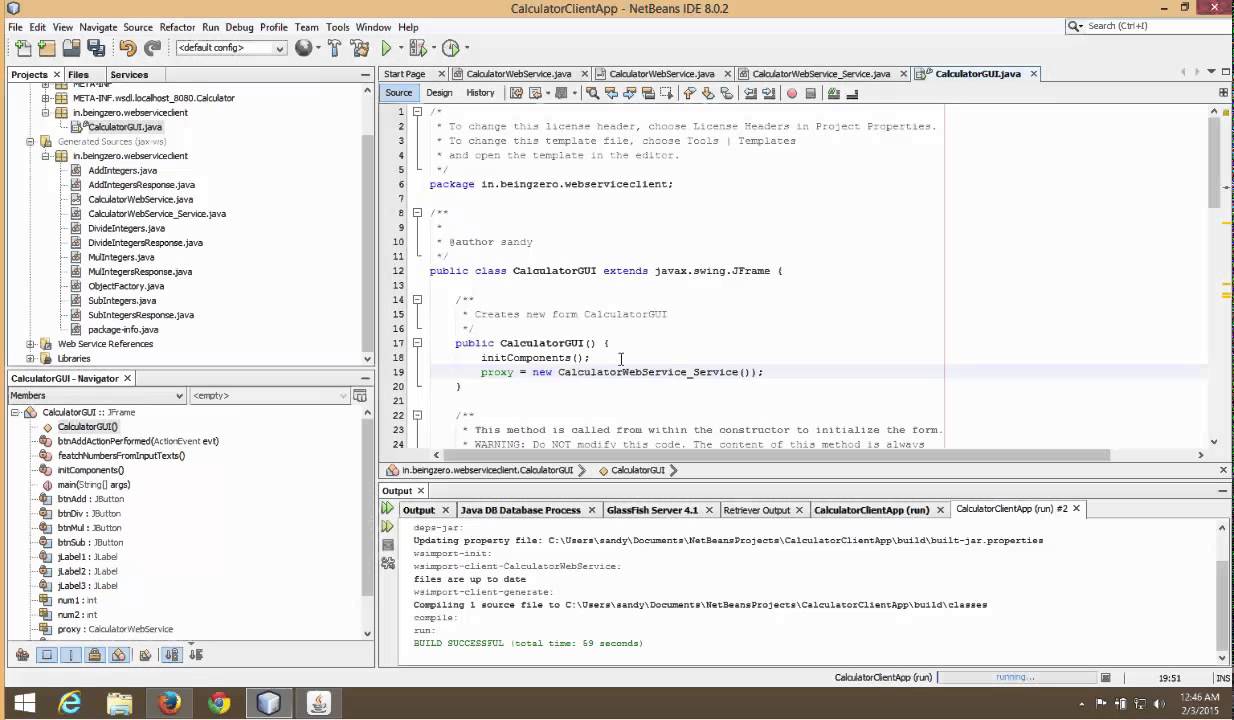
Task: Collapse CalculatorGUI JFrame node in Navigator
Action: pos(15,412)
